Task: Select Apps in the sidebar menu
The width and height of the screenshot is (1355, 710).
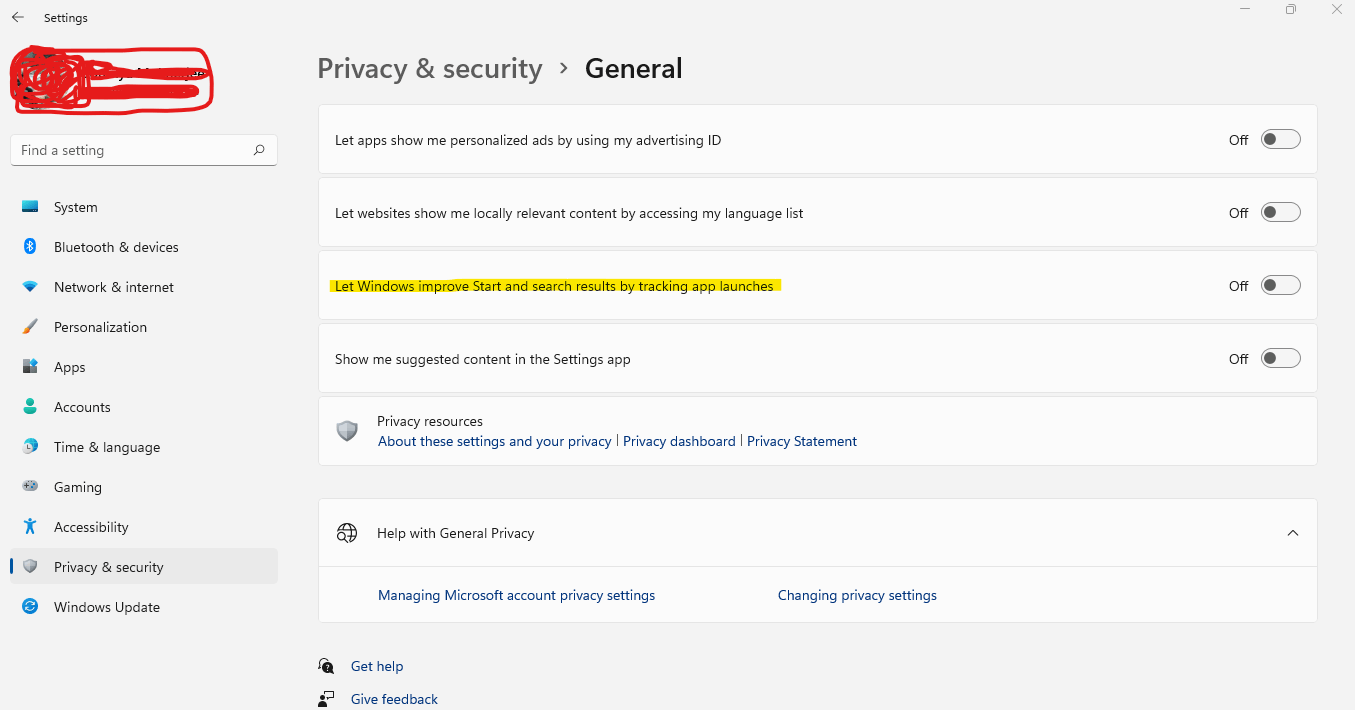Action: (70, 367)
